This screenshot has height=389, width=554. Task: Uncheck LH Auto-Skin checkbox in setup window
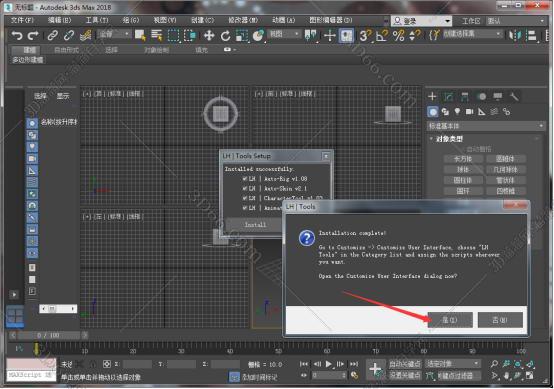click(x=245, y=189)
